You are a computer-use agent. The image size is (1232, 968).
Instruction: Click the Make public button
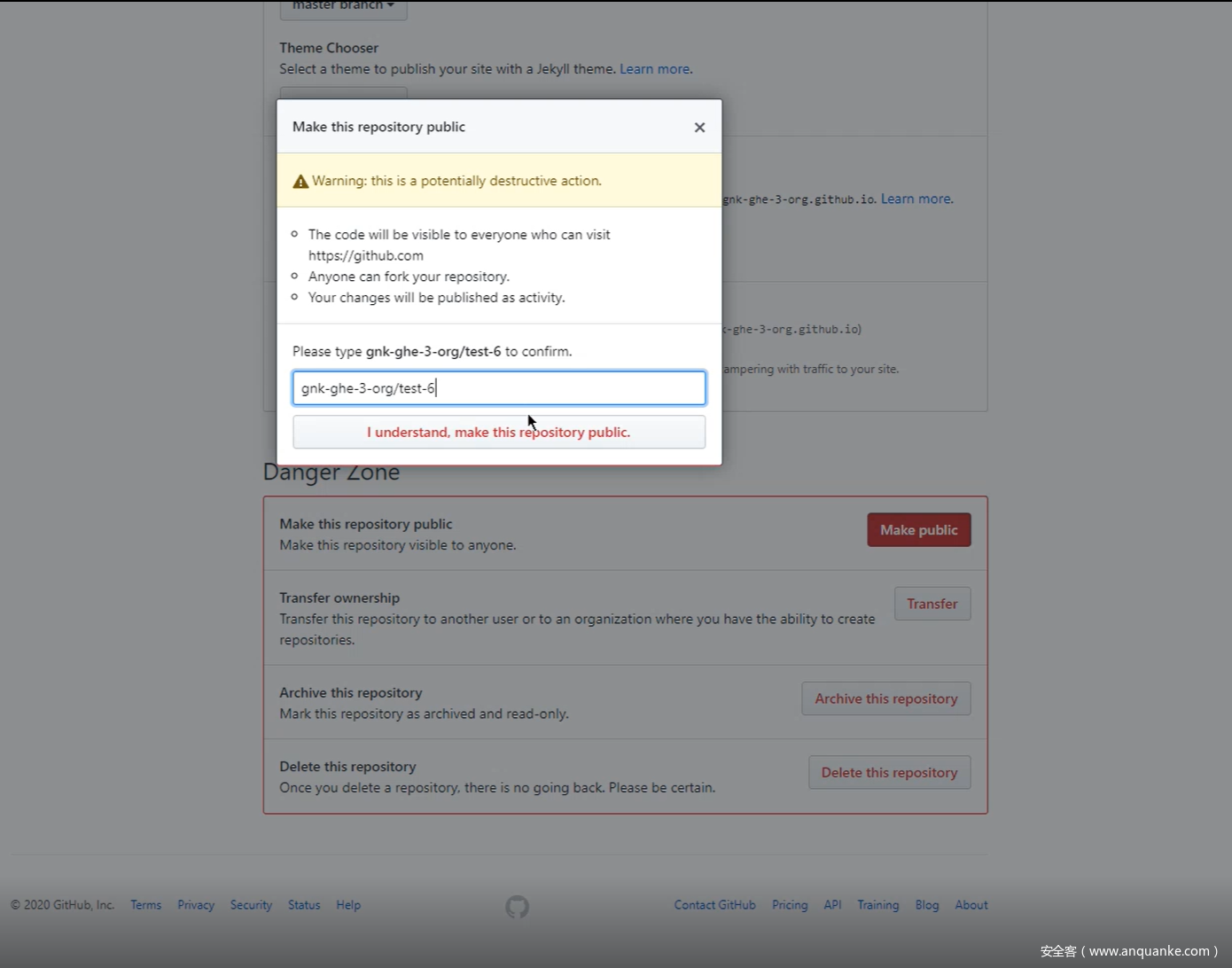coord(919,530)
